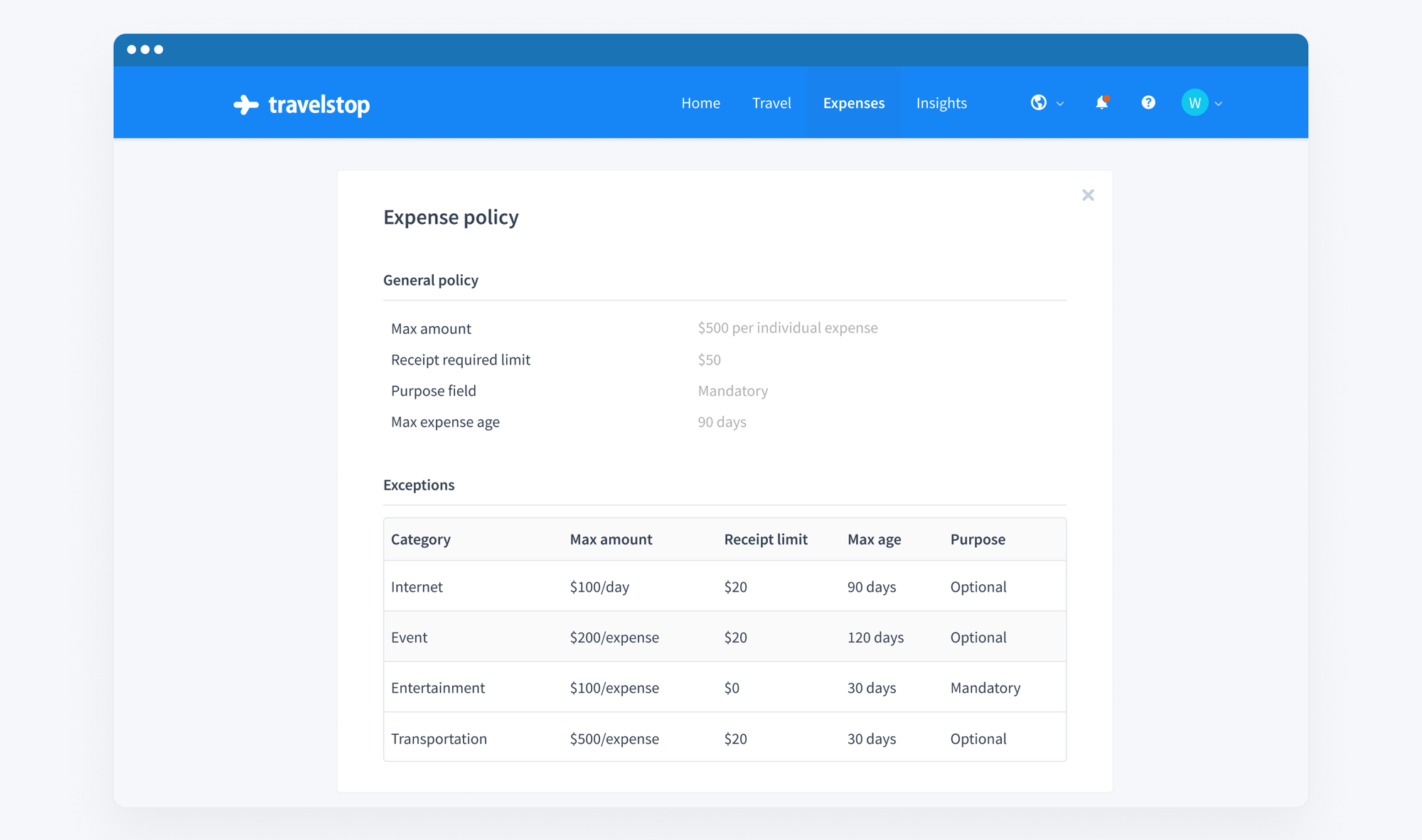The image size is (1422, 840).
Task: Click the 90 days value in General policy
Action: pyautogui.click(x=722, y=422)
